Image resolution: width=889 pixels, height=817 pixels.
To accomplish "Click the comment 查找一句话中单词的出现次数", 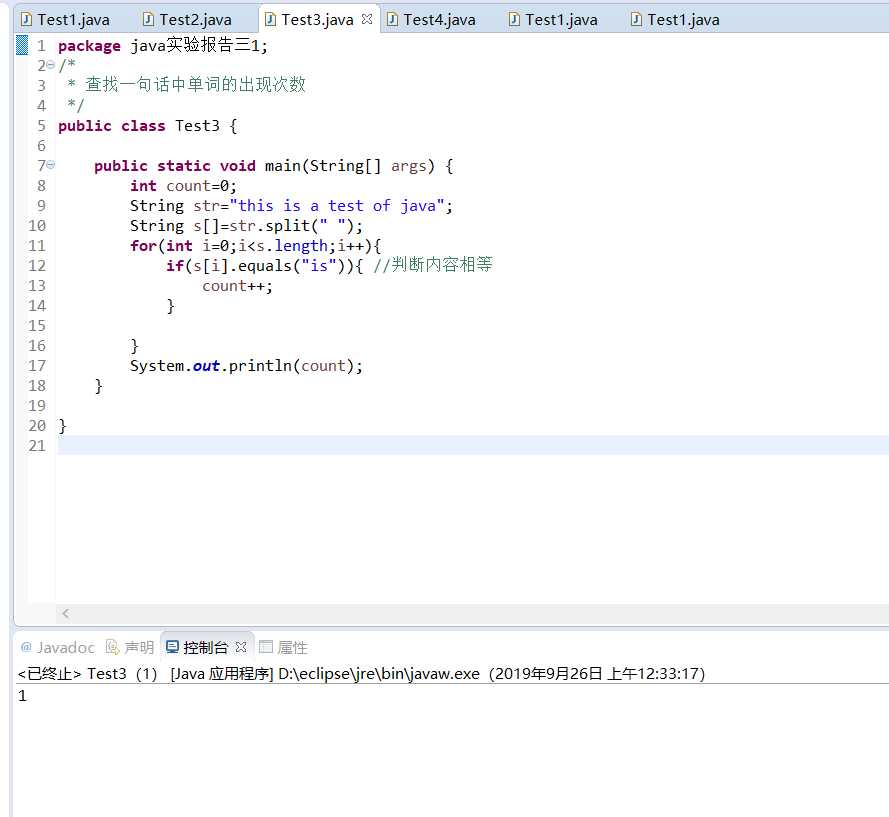I will (195, 84).
